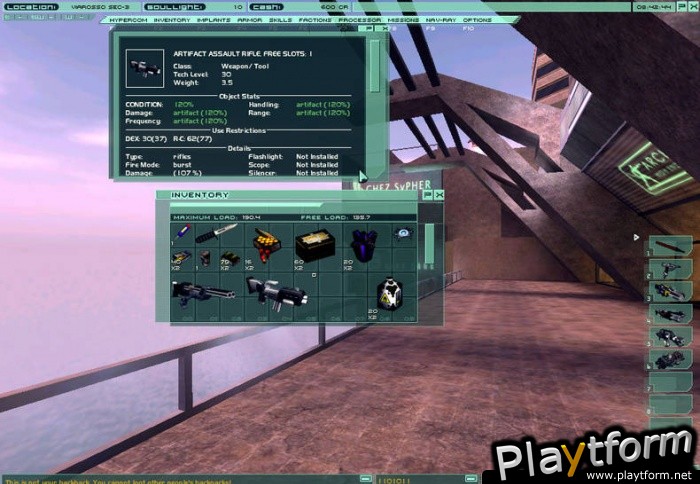Select quickbelt slot 5 weapon
The width and height of the screenshot is (700, 484).
click(x=671, y=337)
